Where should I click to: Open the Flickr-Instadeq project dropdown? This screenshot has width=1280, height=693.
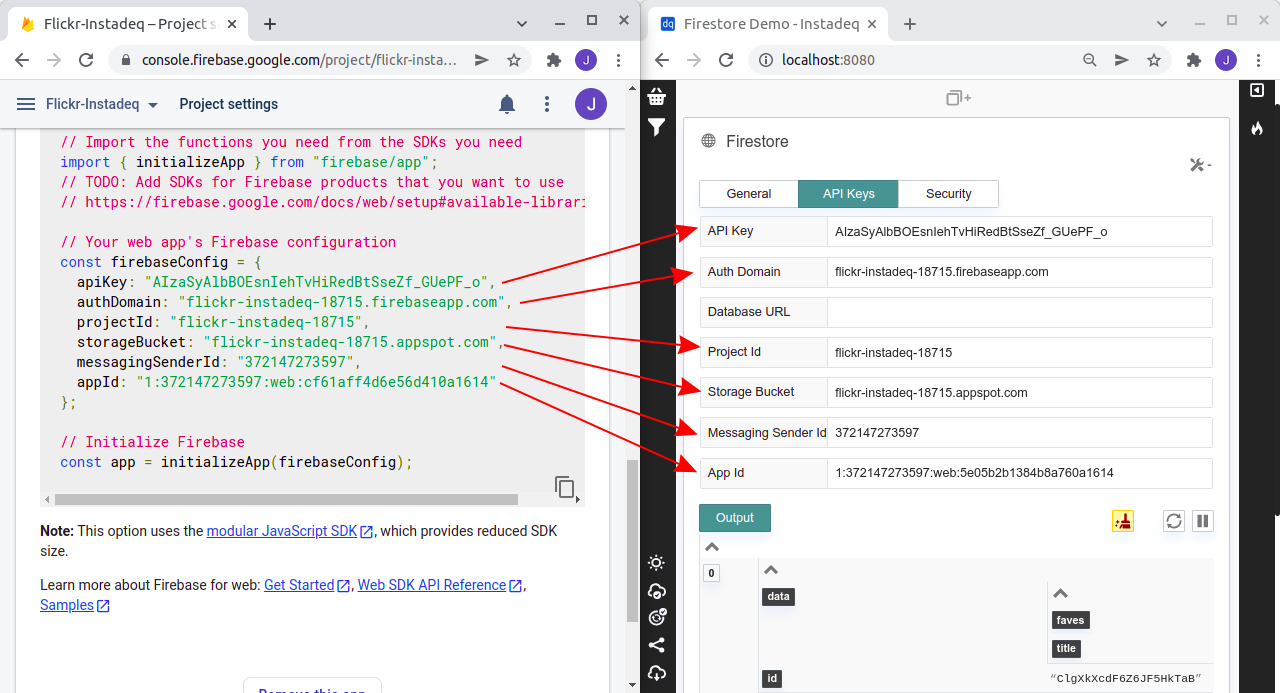[x=102, y=104]
